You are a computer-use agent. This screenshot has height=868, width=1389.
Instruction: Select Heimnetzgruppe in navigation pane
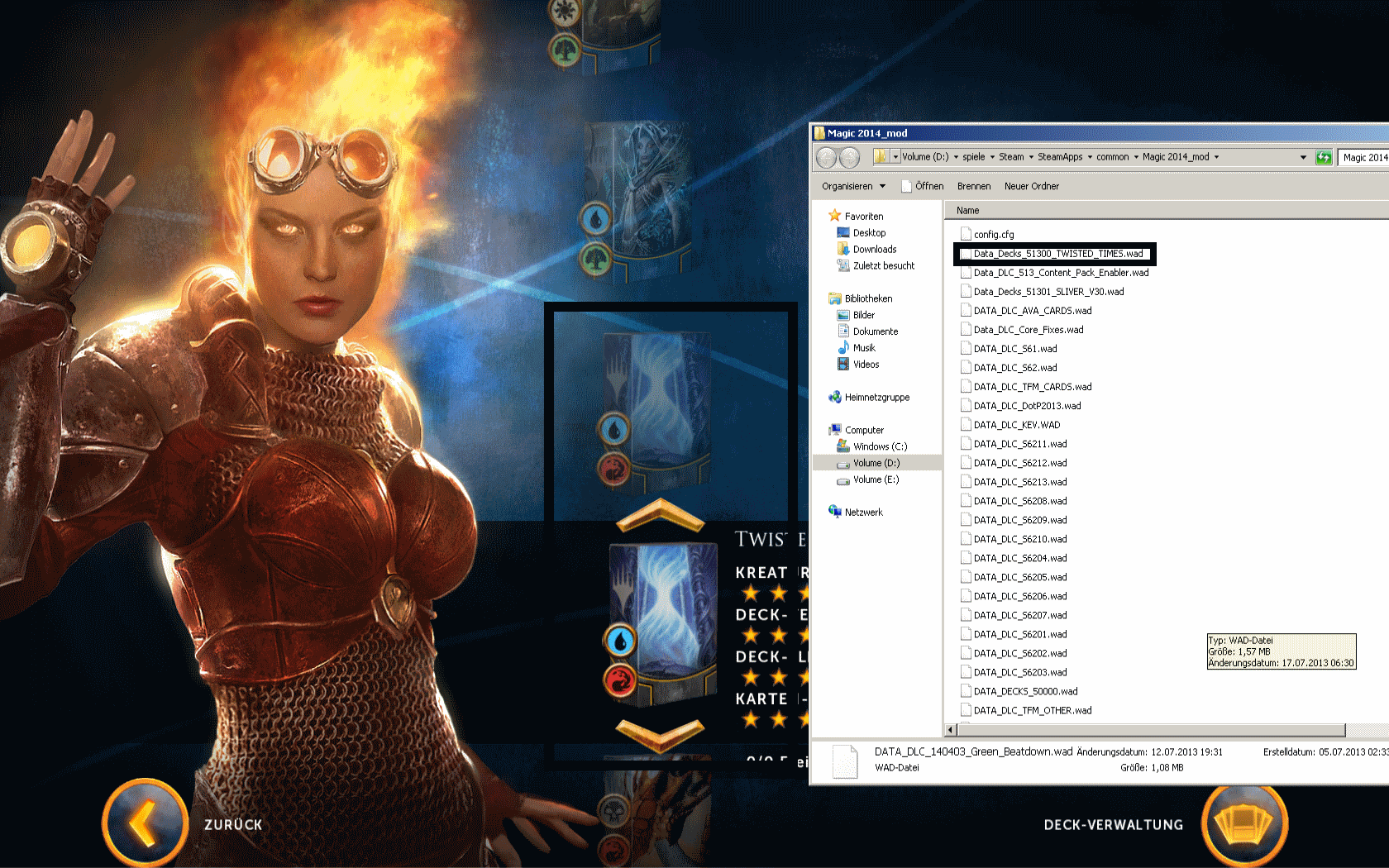coord(868,398)
